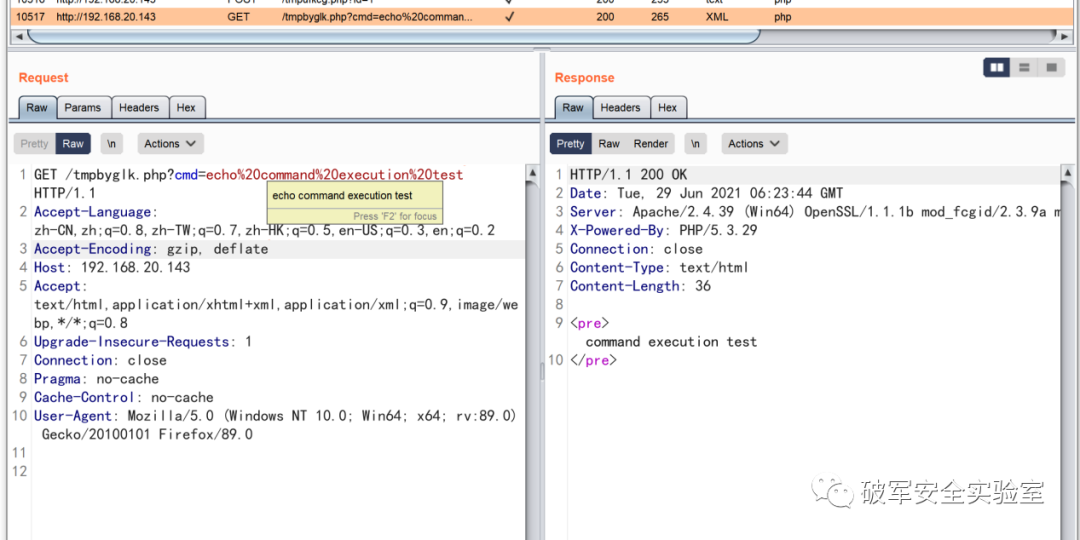Select Pretty view in Request editor
Screen dimensions: 1080x540
34,143
